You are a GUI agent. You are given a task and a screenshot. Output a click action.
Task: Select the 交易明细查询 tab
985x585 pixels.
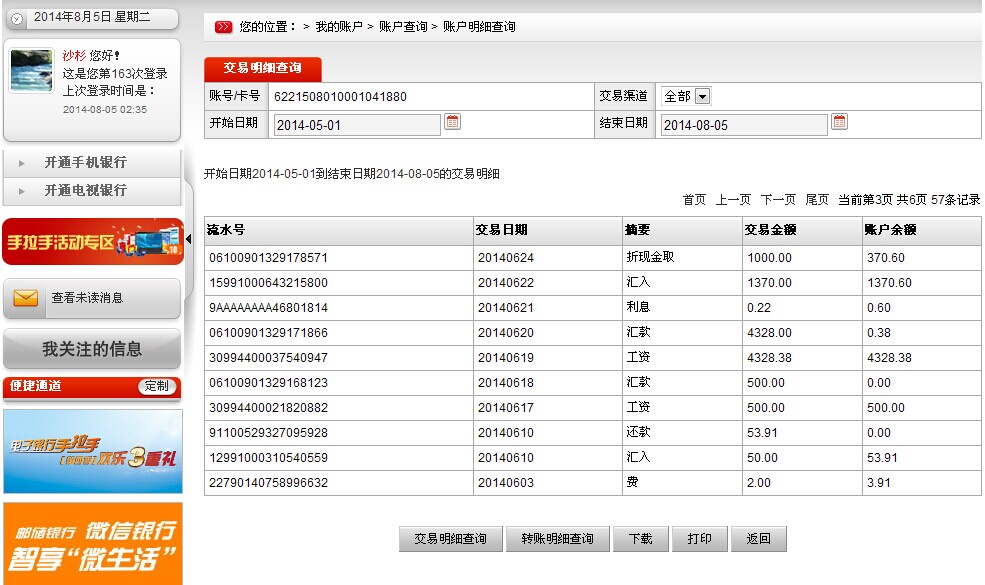pyautogui.click(x=263, y=69)
